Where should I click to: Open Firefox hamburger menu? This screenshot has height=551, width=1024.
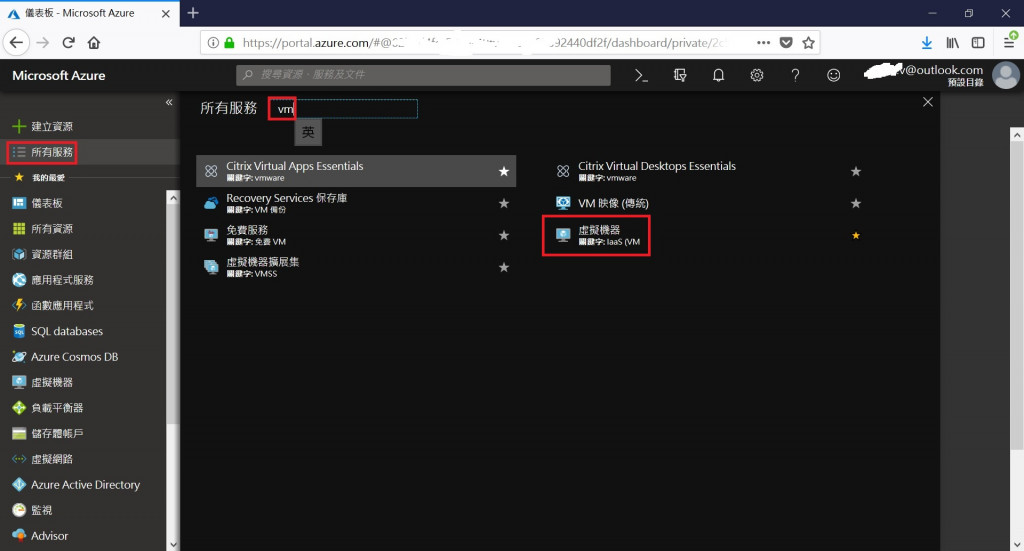tap(1009, 43)
